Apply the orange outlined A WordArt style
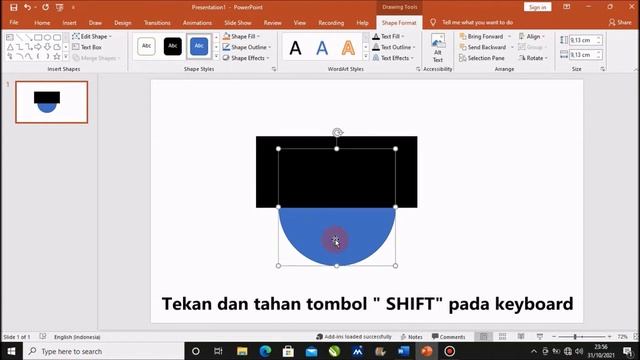The image size is (640, 360). [x=348, y=48]
